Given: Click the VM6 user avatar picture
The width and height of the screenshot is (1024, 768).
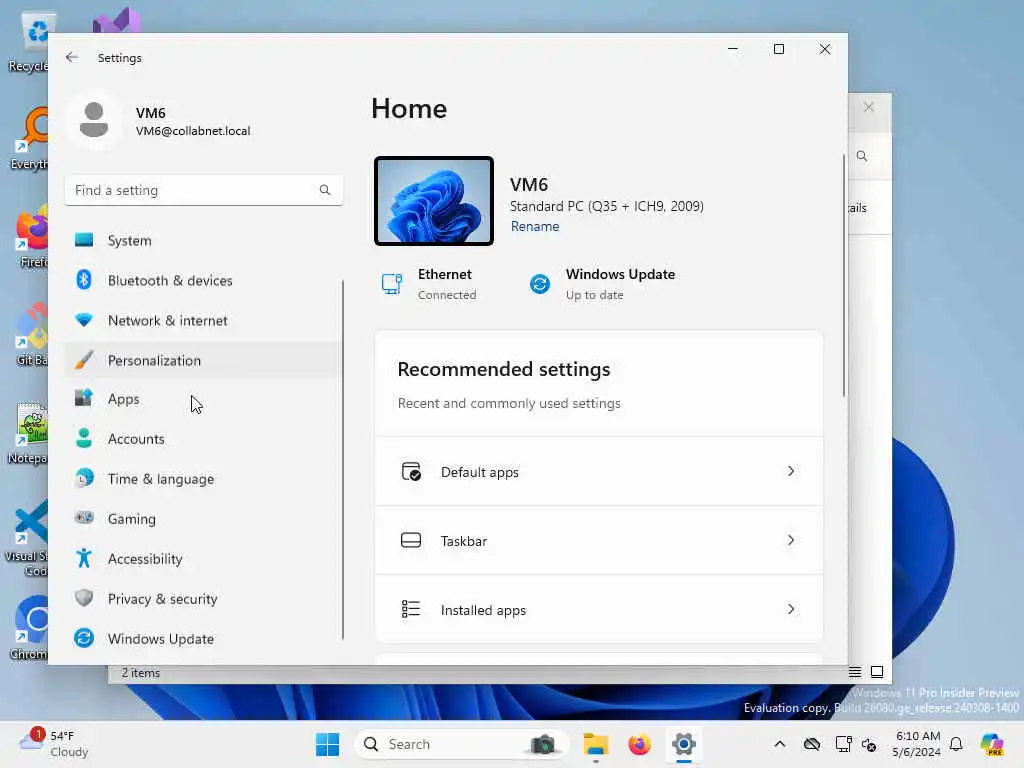Looking at the screenshot, I should coord(94,120).
